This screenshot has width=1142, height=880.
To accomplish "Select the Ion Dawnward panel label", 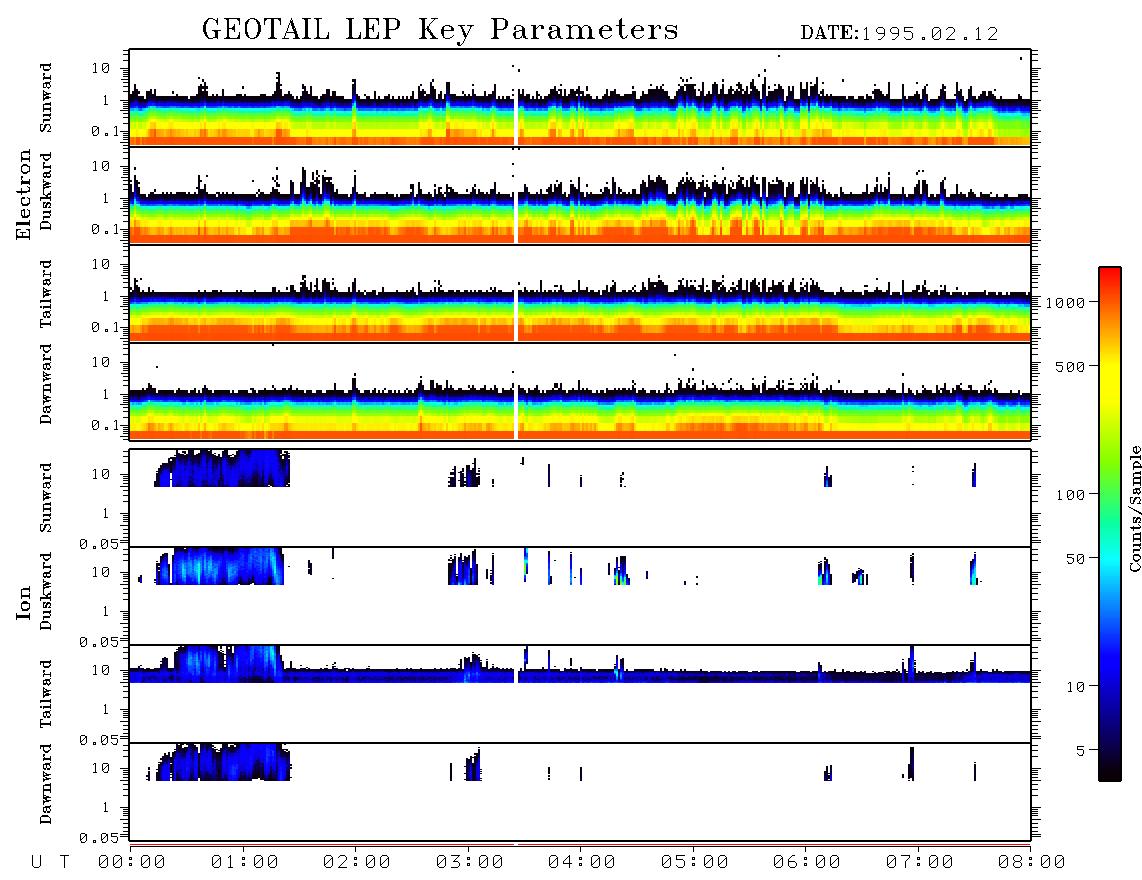I will [46, 784].
